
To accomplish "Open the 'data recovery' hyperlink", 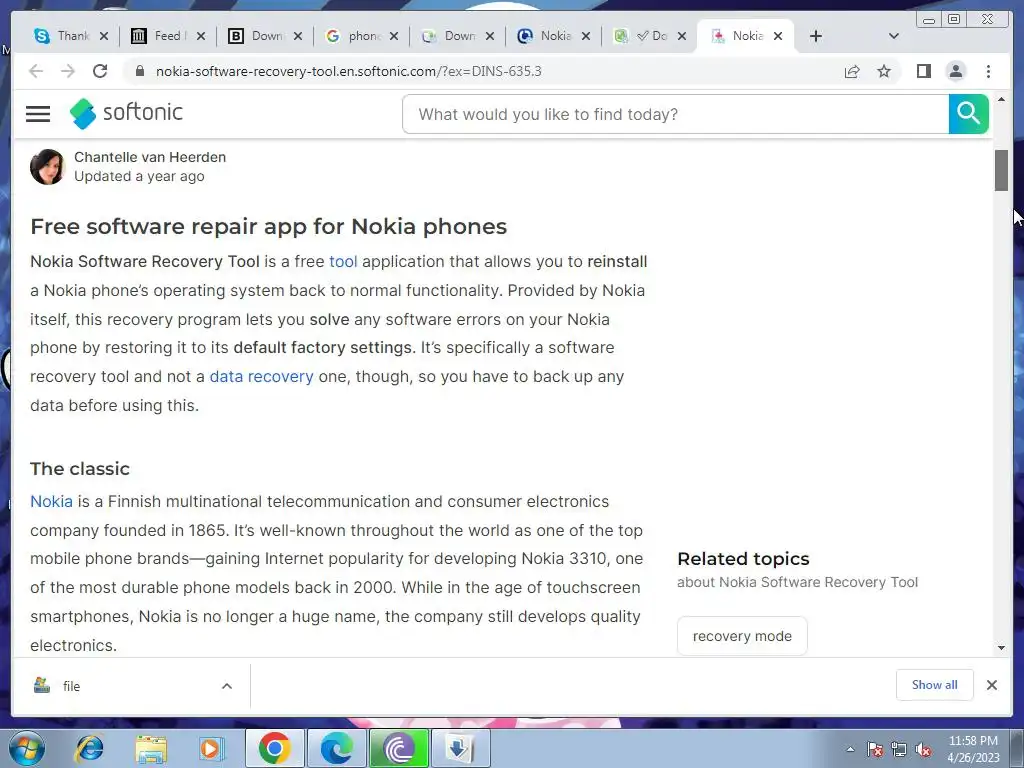I will click(261, 377).
